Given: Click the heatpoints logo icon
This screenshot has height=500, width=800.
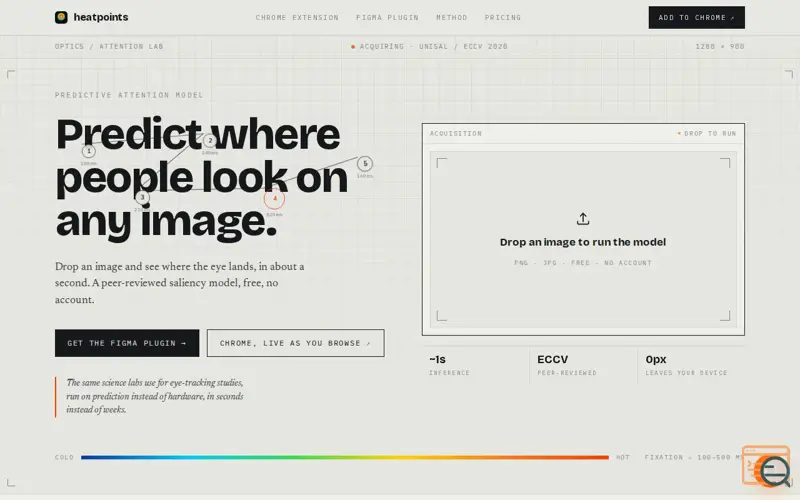Looking at the screenshot, I should click(61, 17).
